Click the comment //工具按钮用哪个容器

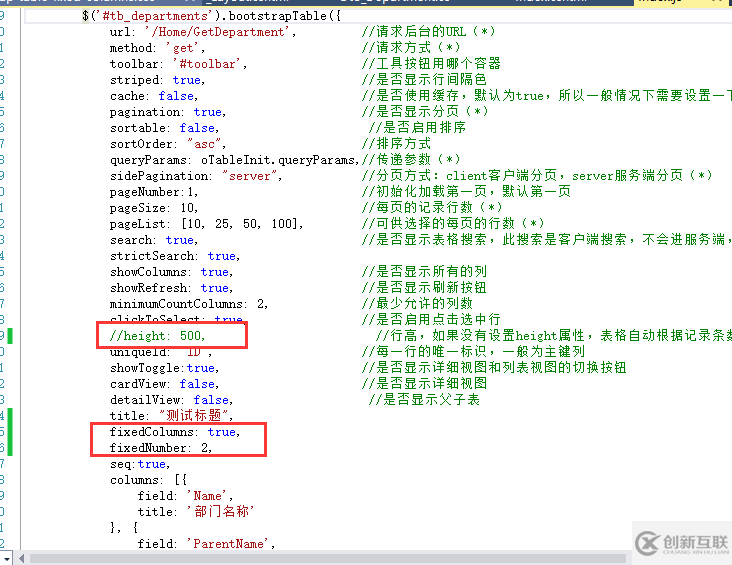click(x=431, y=64)
